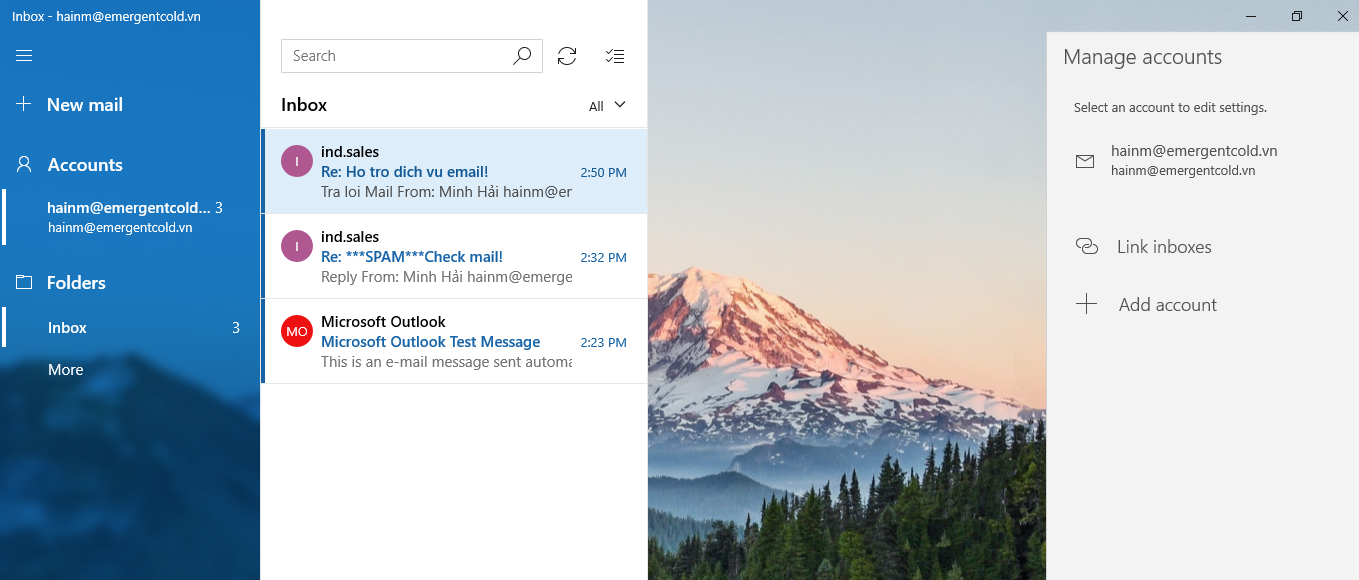Click the Folders folder icon

[x=25, y=283]
